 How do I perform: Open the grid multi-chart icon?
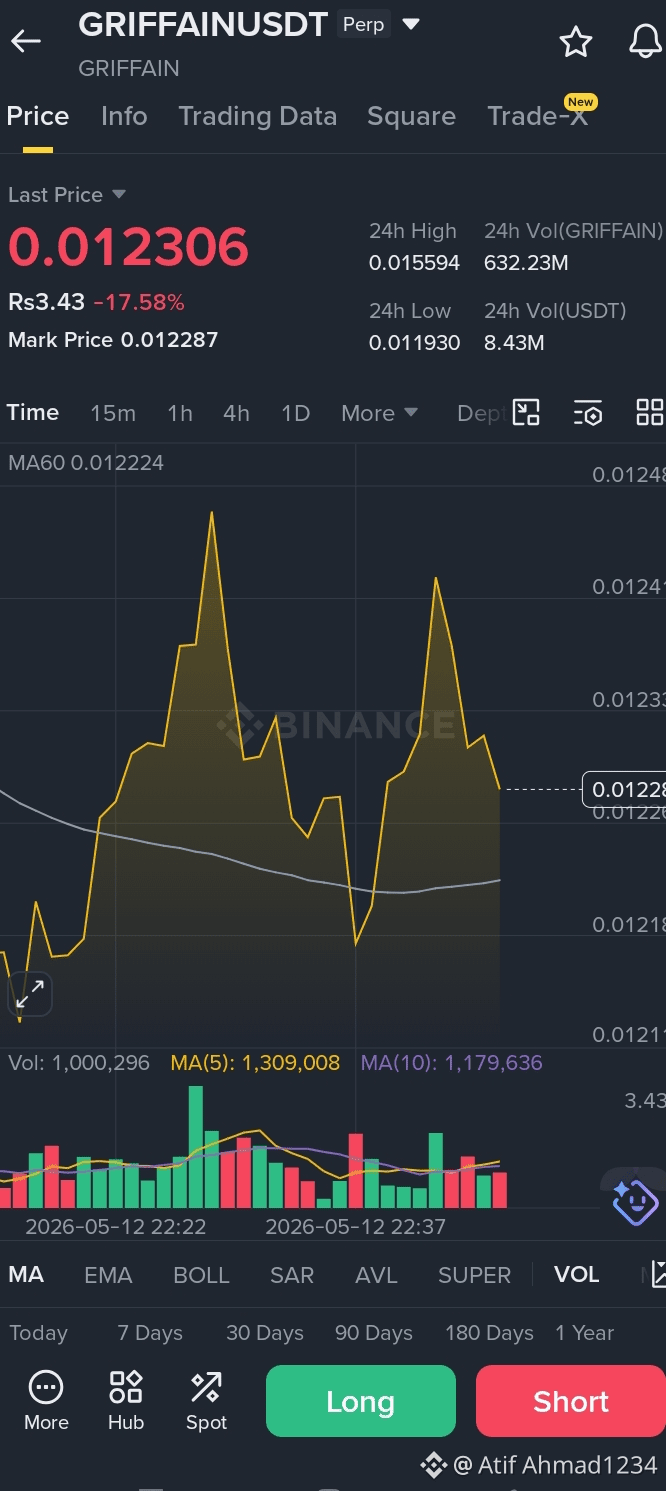click(650, 412)
